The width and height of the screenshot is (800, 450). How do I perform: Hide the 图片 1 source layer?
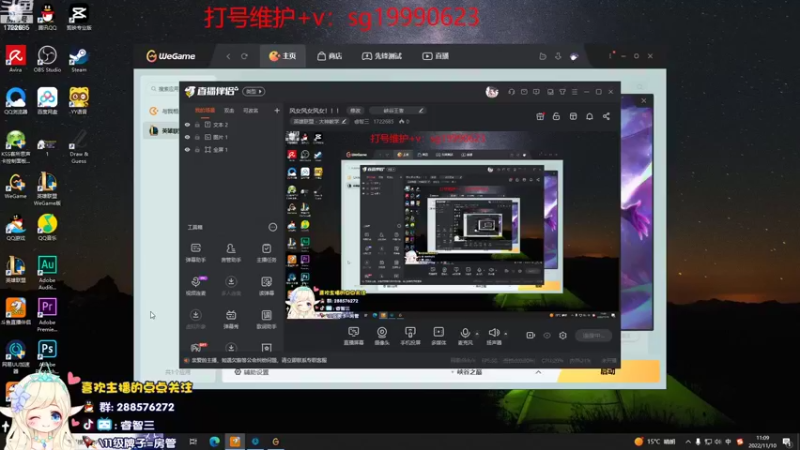click(187, 137)
